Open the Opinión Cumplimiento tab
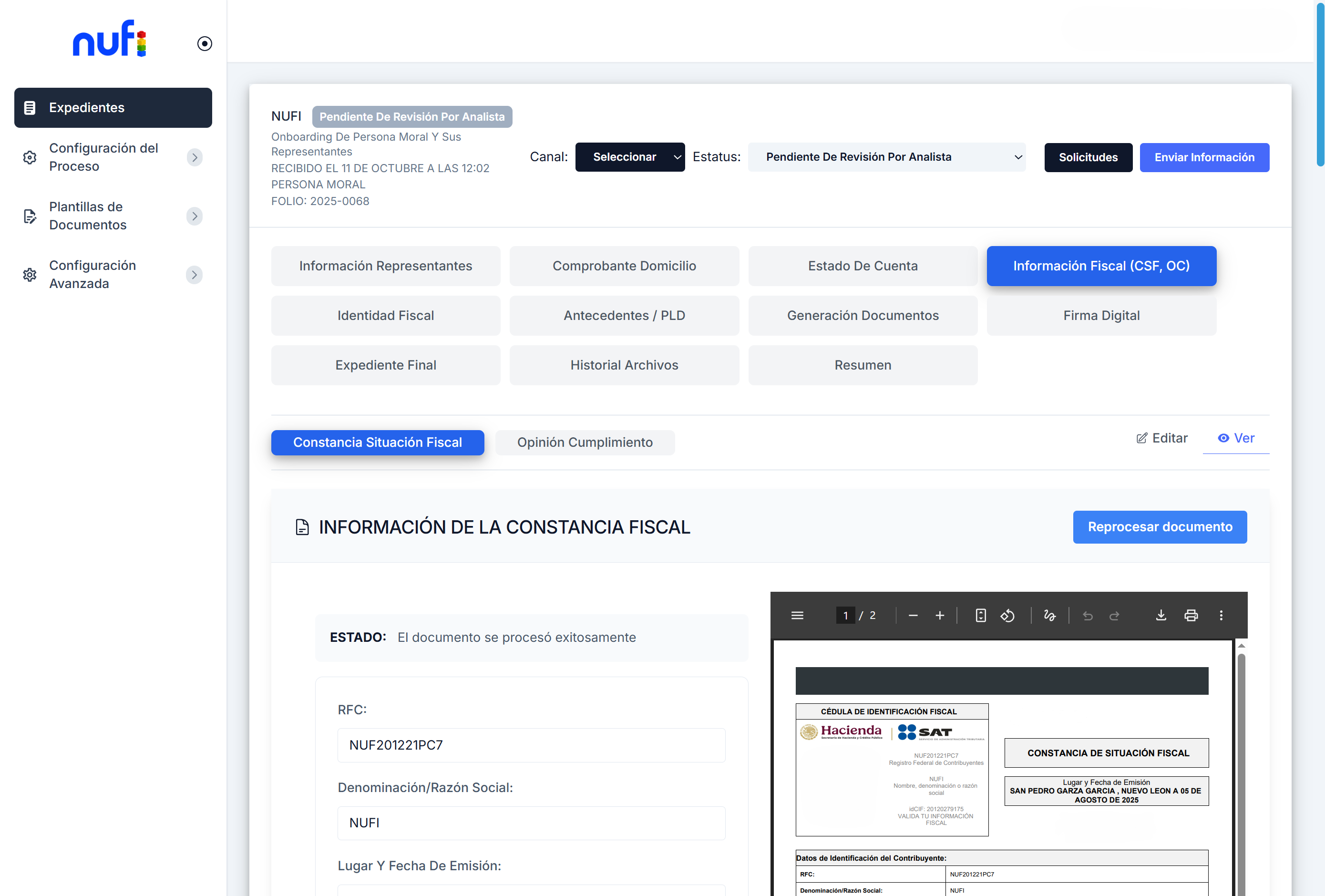Image resolution: width=1325 pixels, height=896 pixels. point(585,443)
